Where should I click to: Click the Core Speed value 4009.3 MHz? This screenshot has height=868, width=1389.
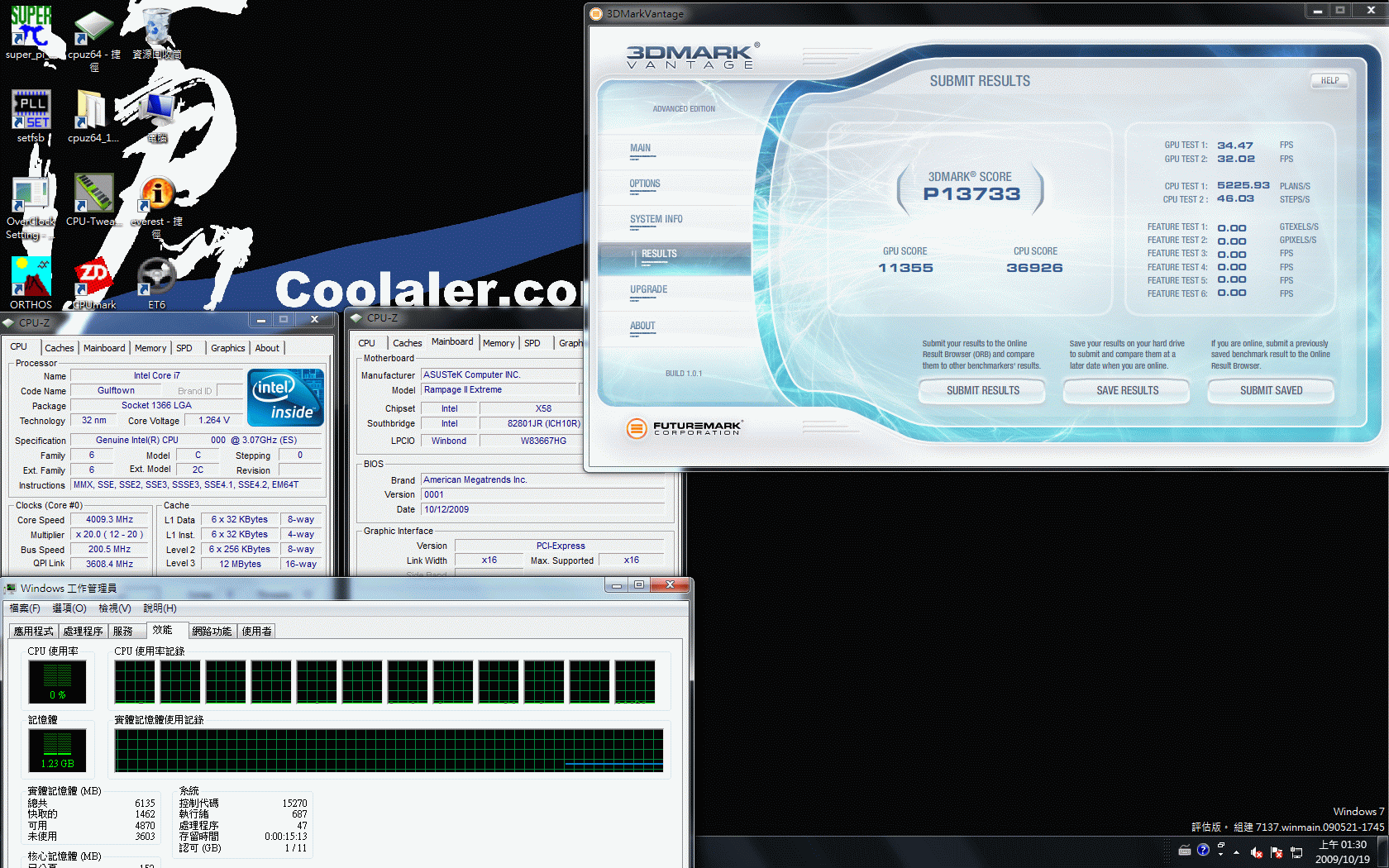click(x=110, y=520)
